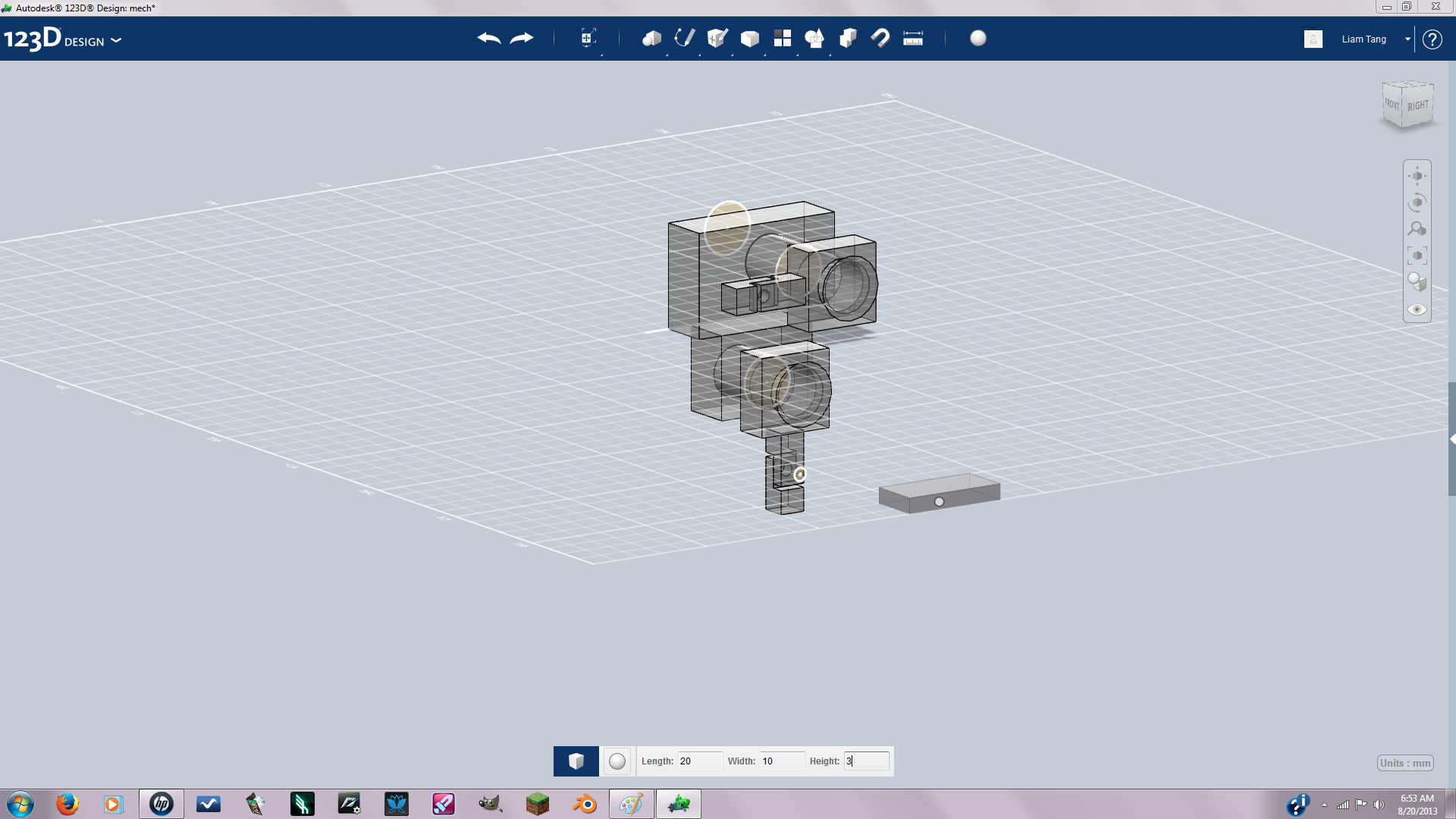The width and height of the screenshot is (1456, 819).
Task: Open the Material sphere tool
Action: click(x=978, y=38)
